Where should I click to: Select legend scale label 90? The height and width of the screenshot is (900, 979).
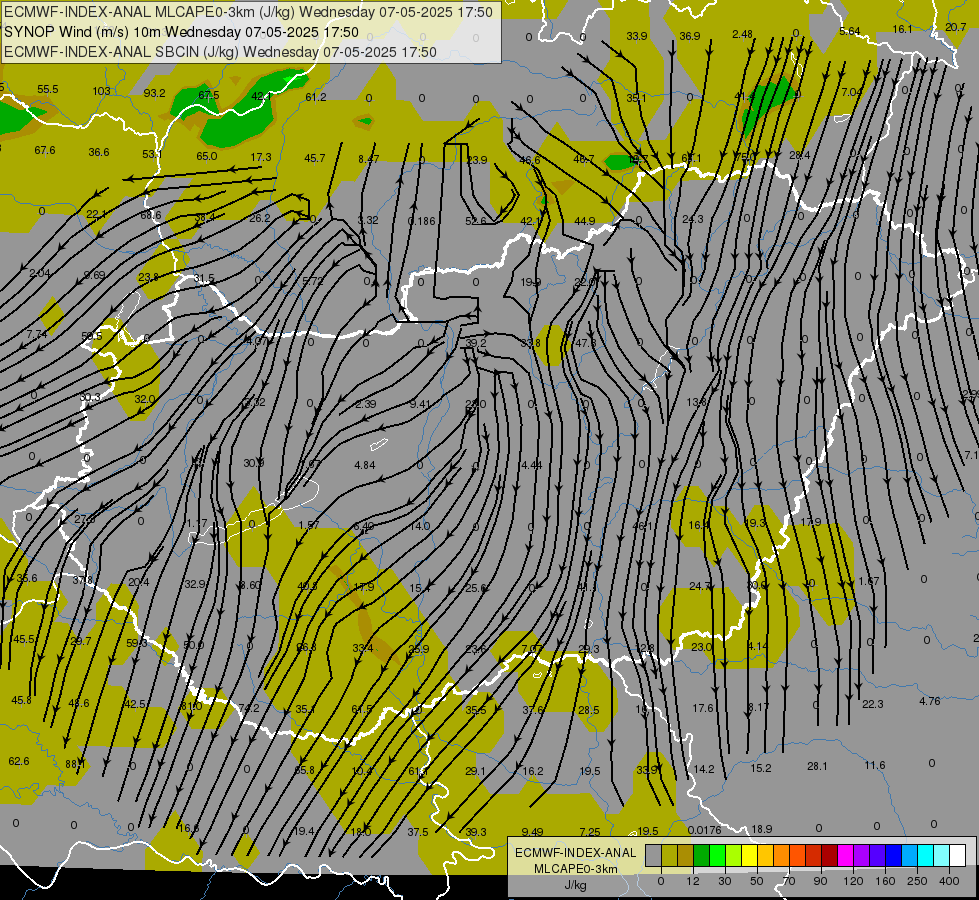pos(820,881)
